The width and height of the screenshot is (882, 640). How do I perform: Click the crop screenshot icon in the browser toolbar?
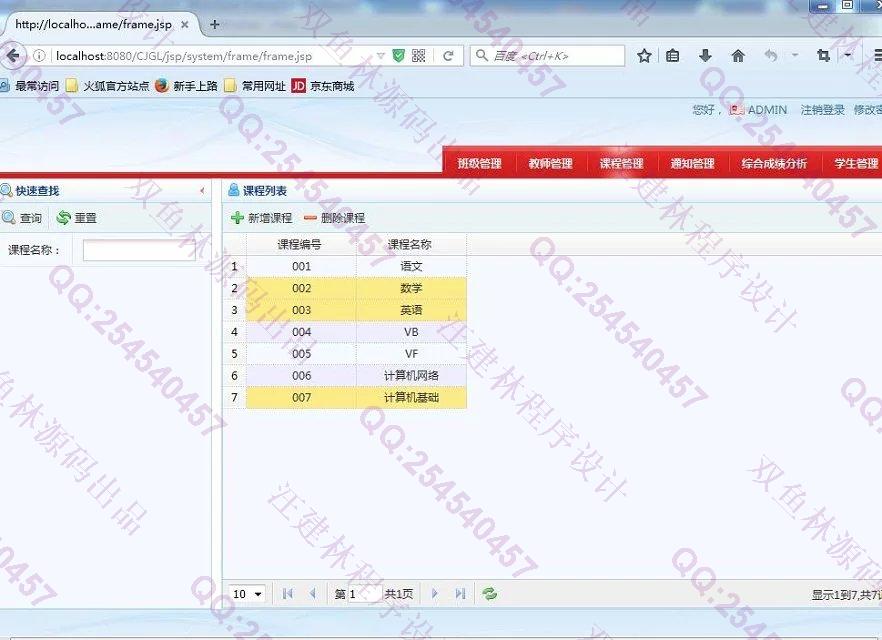pos(824,55)
